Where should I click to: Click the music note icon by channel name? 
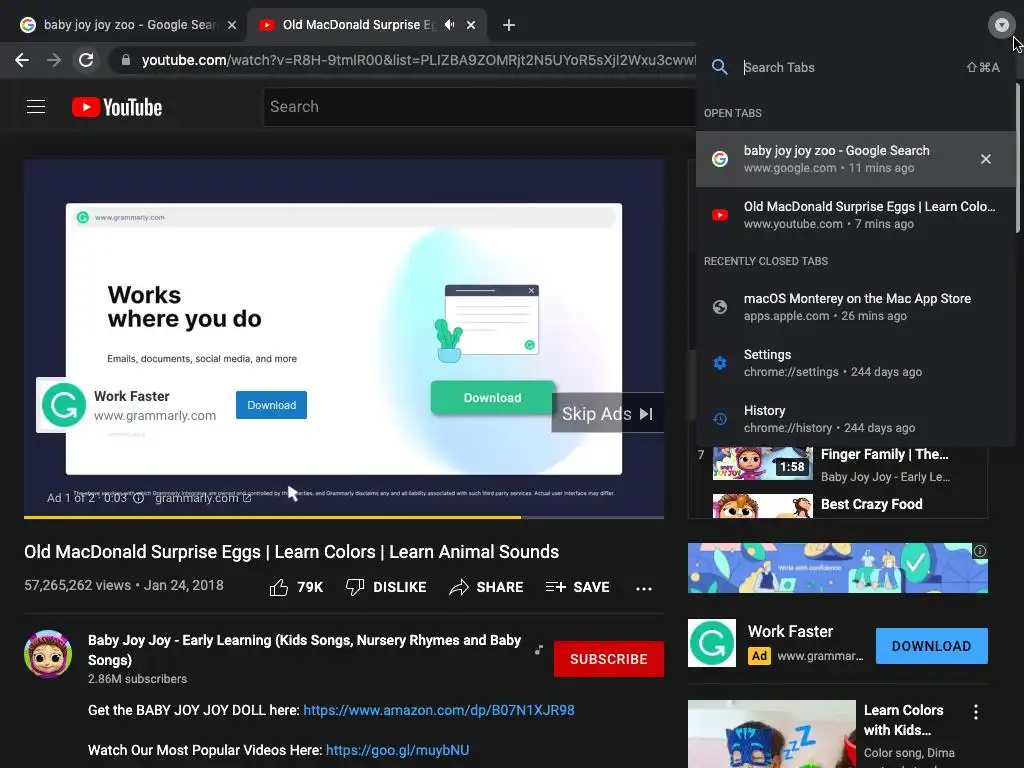click(x=539, y=650)
